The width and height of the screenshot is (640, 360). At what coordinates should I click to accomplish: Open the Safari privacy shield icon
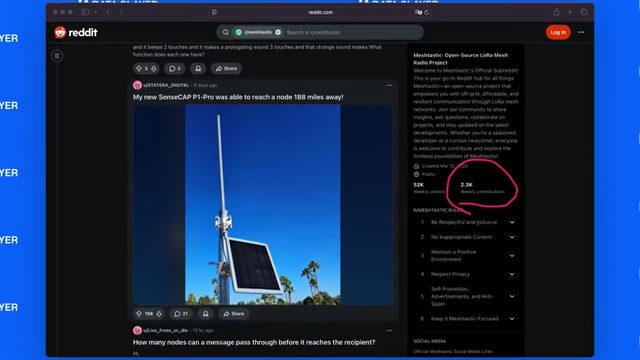[x=214, y=12]
